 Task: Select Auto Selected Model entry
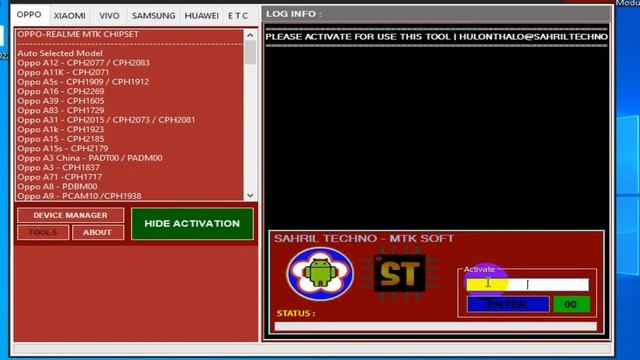[60, 53]
